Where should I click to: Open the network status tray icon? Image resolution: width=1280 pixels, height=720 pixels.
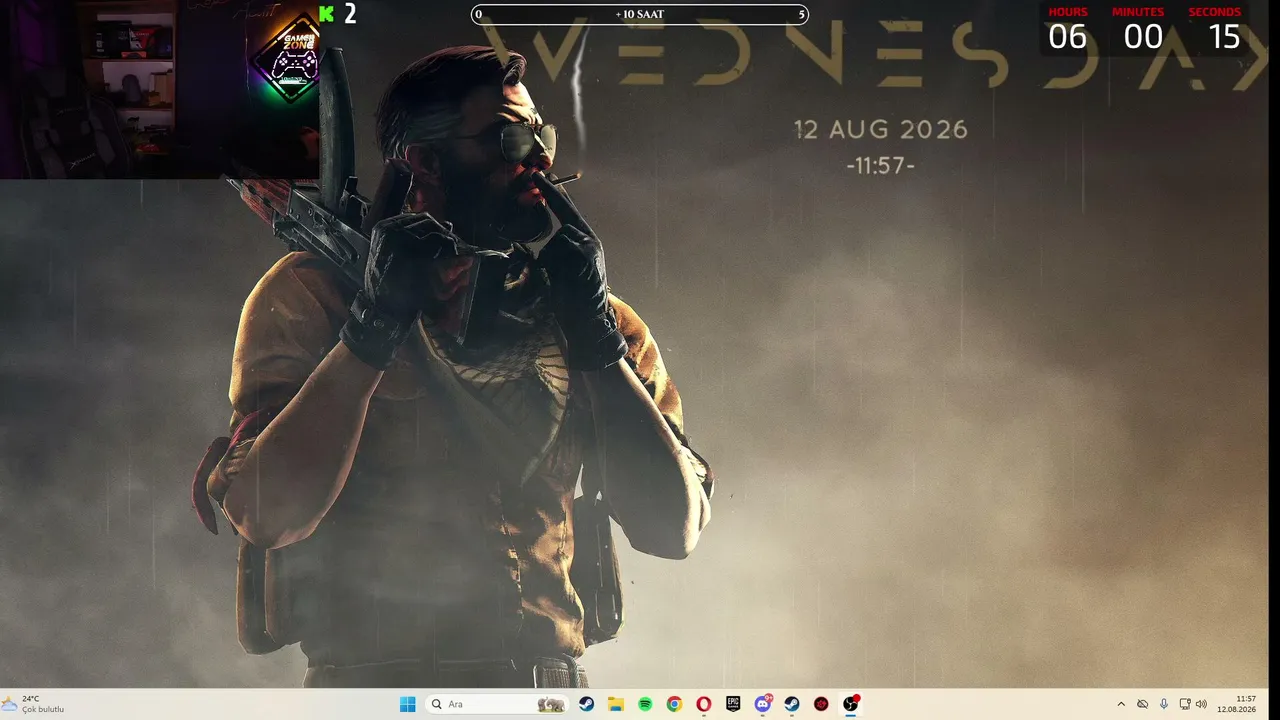tap(1185, 704)
